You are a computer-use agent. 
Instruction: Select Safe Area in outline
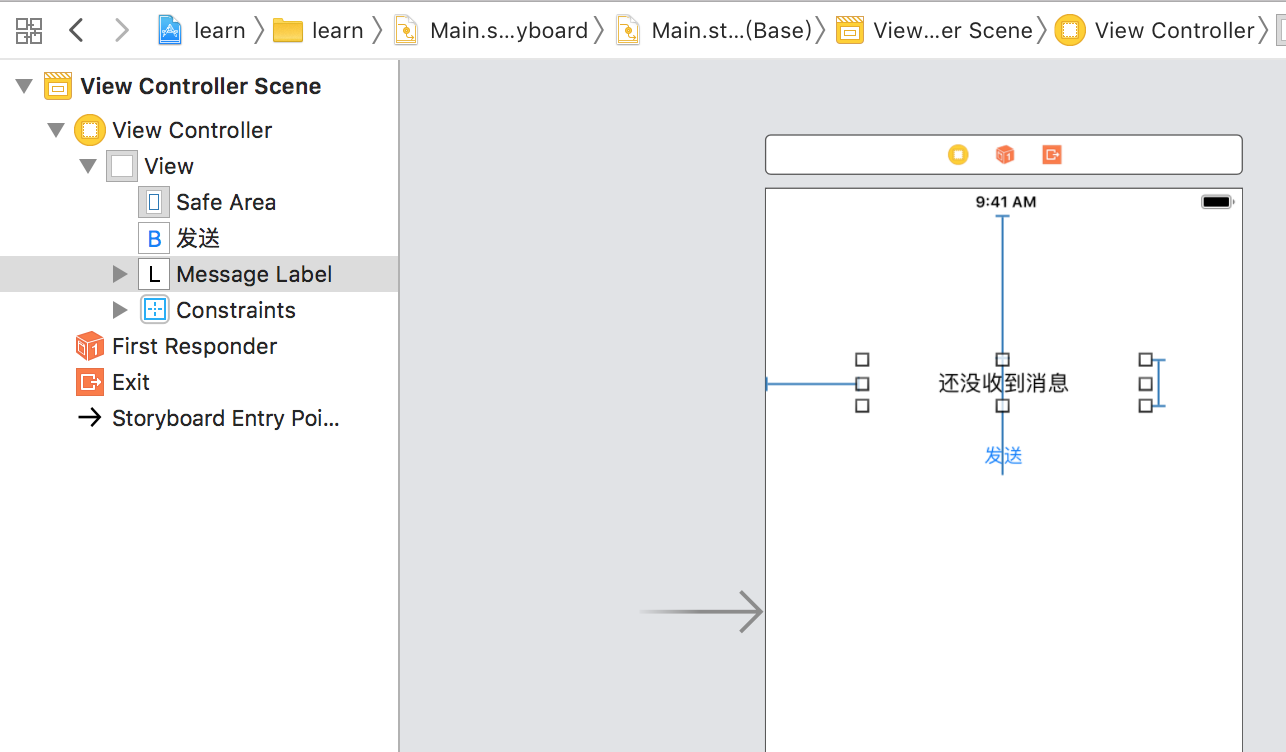[x=200, y=202]
